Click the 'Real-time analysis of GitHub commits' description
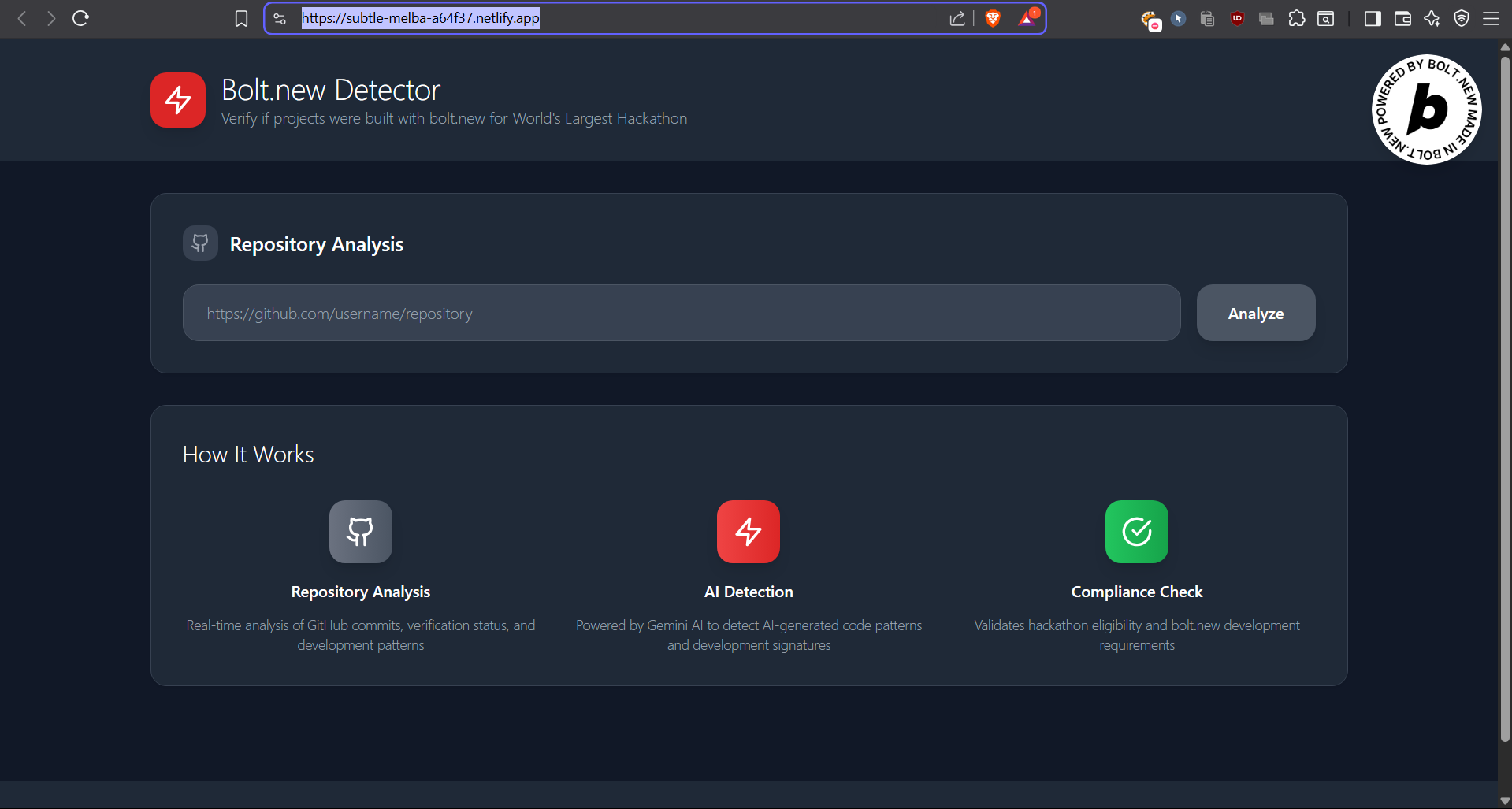 361,635
